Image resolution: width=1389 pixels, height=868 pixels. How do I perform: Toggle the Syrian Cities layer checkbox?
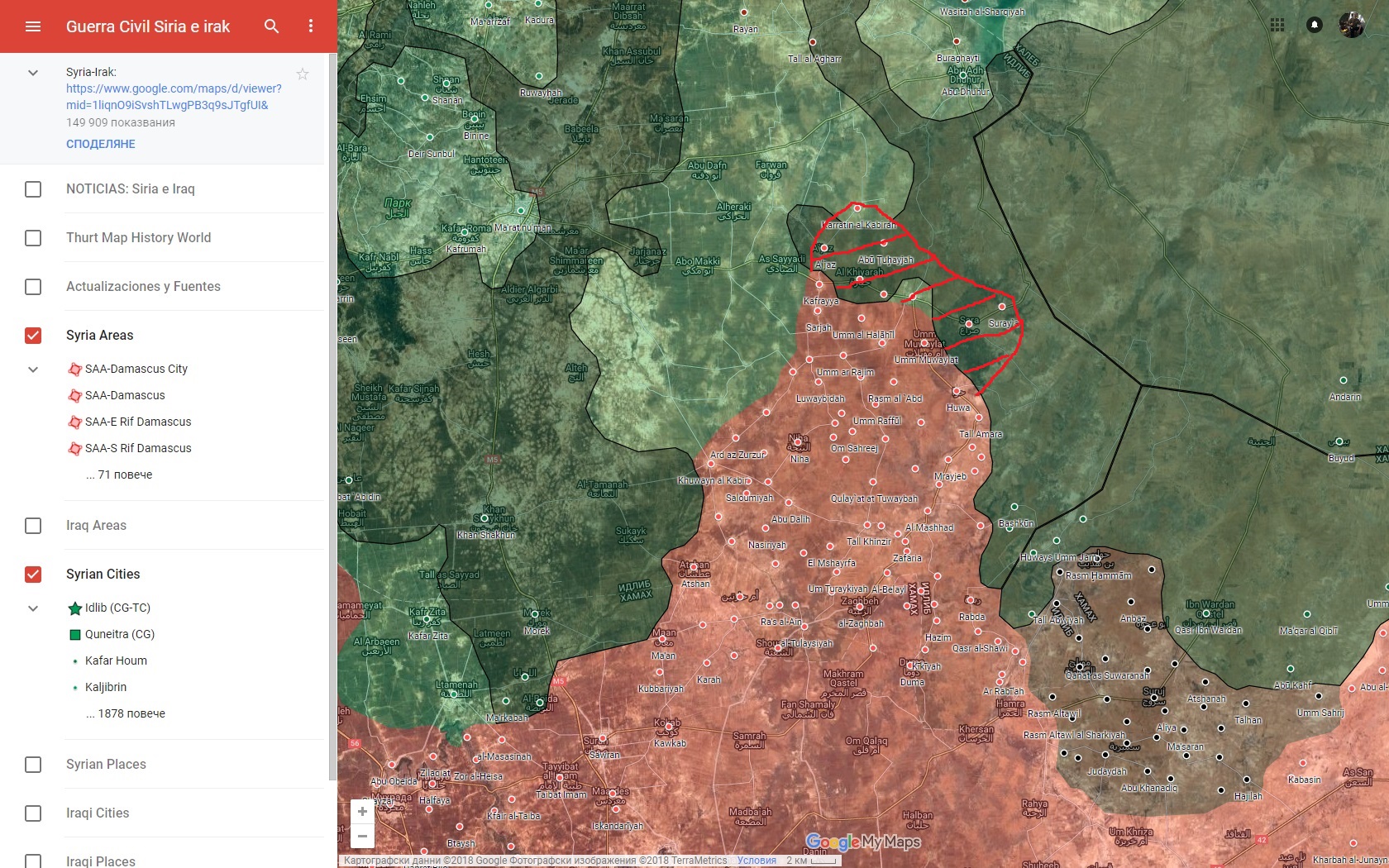point(33,574)
